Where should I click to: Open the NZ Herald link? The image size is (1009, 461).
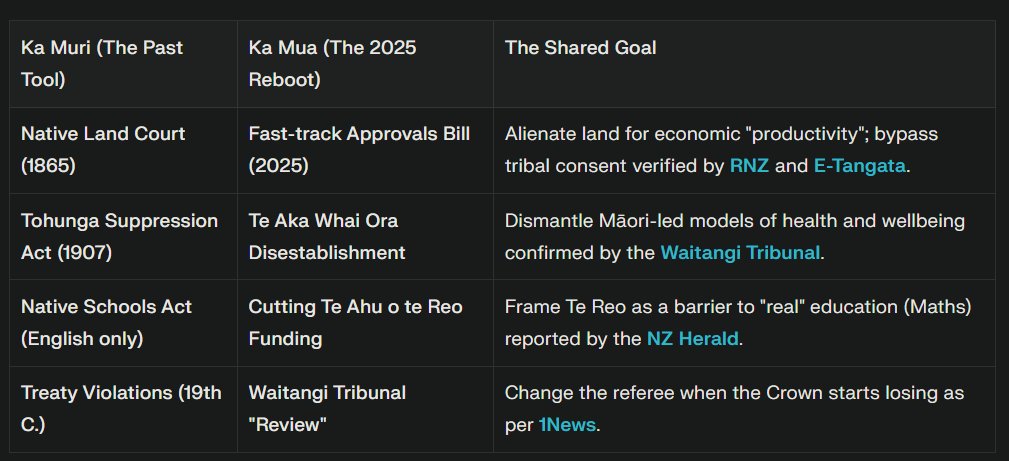pyautogui.click(x=692, y=339)
